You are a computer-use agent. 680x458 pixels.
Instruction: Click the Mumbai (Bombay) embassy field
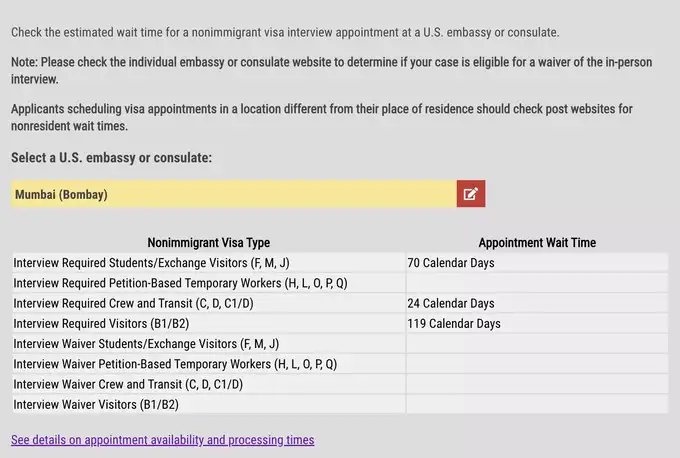[233, 194]
